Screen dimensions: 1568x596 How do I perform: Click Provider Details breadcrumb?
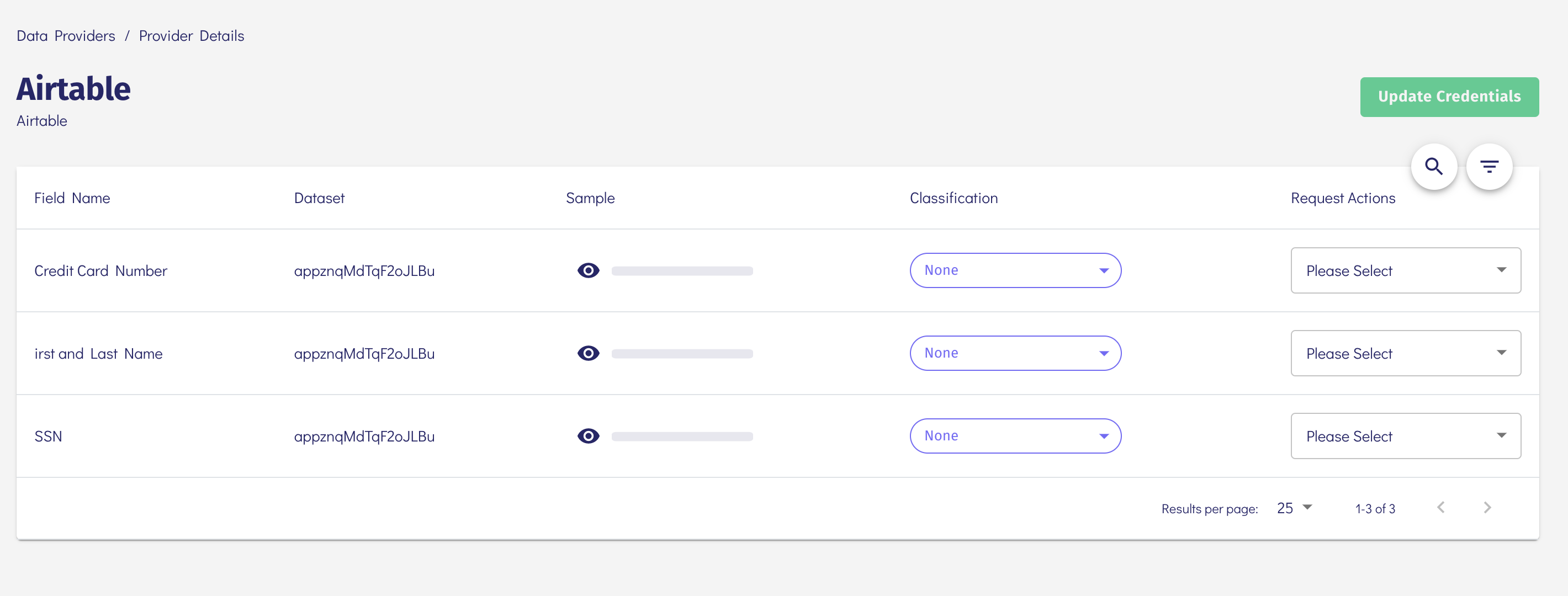pyautogui.click(x=191, y=36)
